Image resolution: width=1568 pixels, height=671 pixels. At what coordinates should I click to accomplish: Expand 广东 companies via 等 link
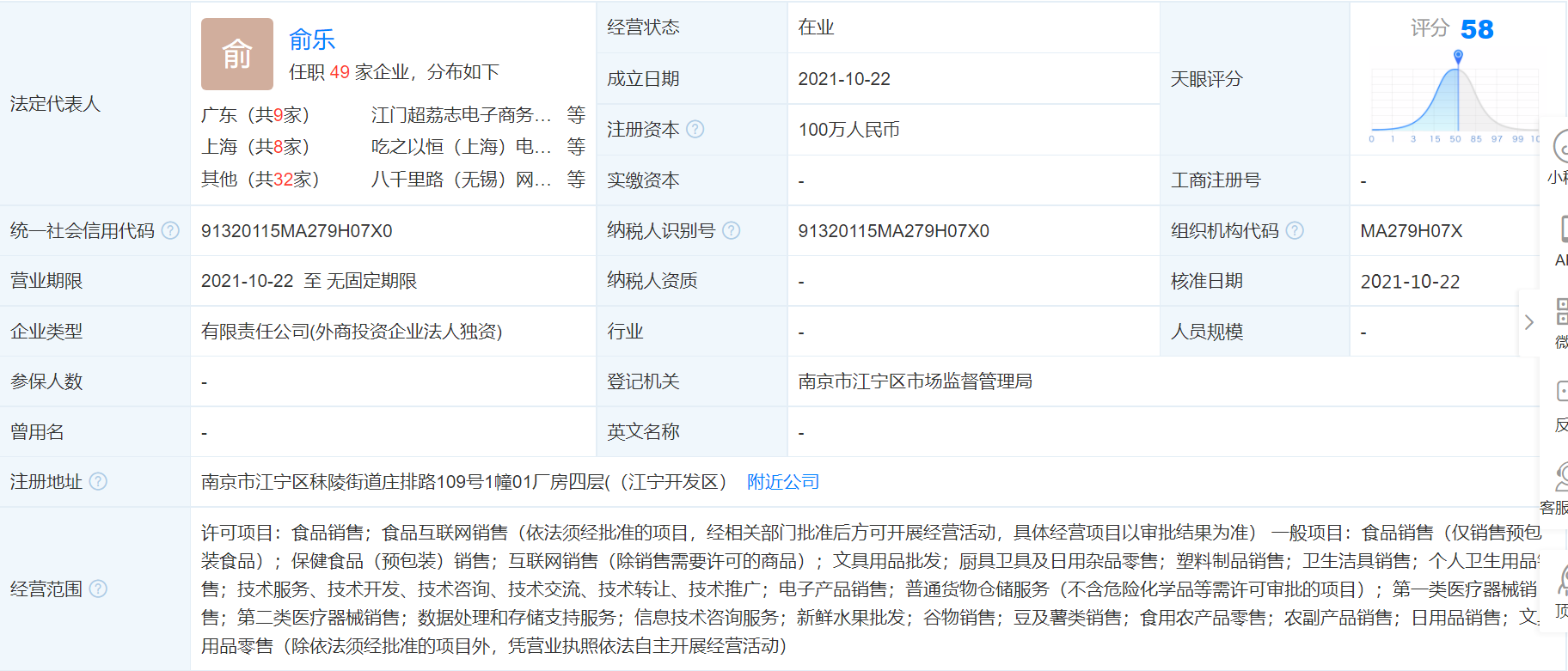(576, 114)
